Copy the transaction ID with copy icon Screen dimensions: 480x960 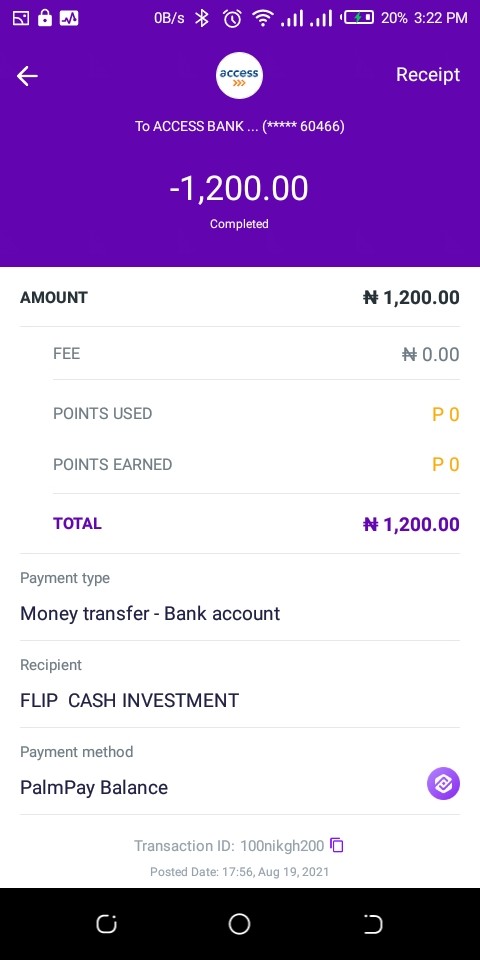pyautogui.click(x=337, y=846)
